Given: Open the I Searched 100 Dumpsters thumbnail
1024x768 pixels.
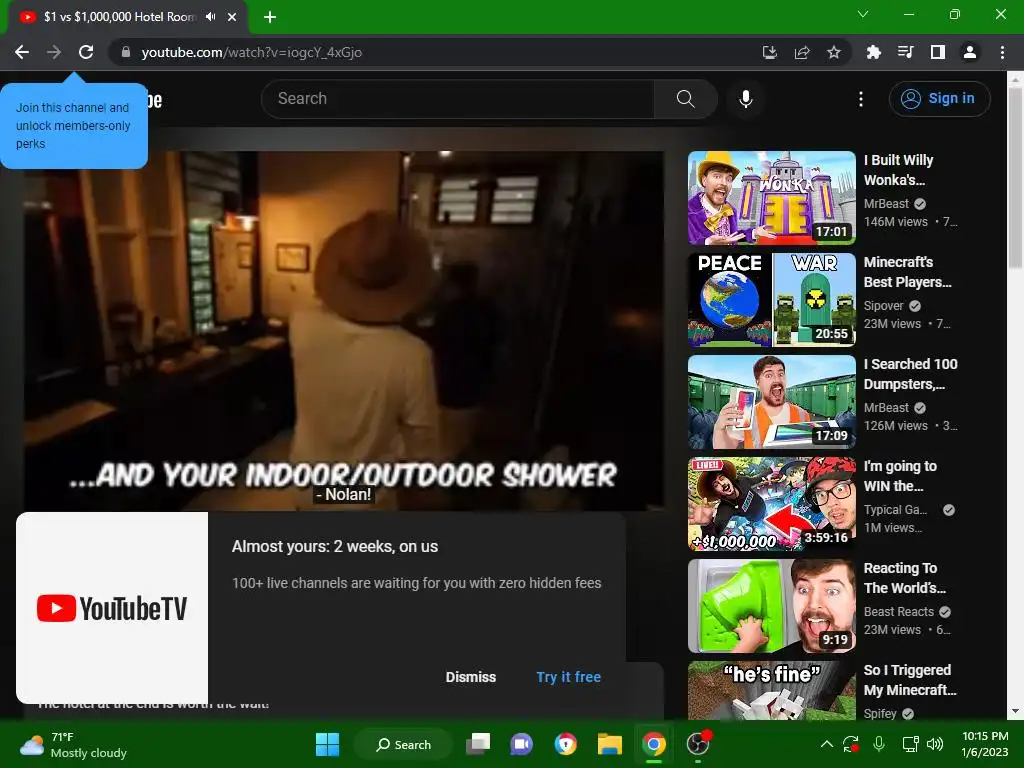Looking at the screenshot, I should tap(772, 402).
